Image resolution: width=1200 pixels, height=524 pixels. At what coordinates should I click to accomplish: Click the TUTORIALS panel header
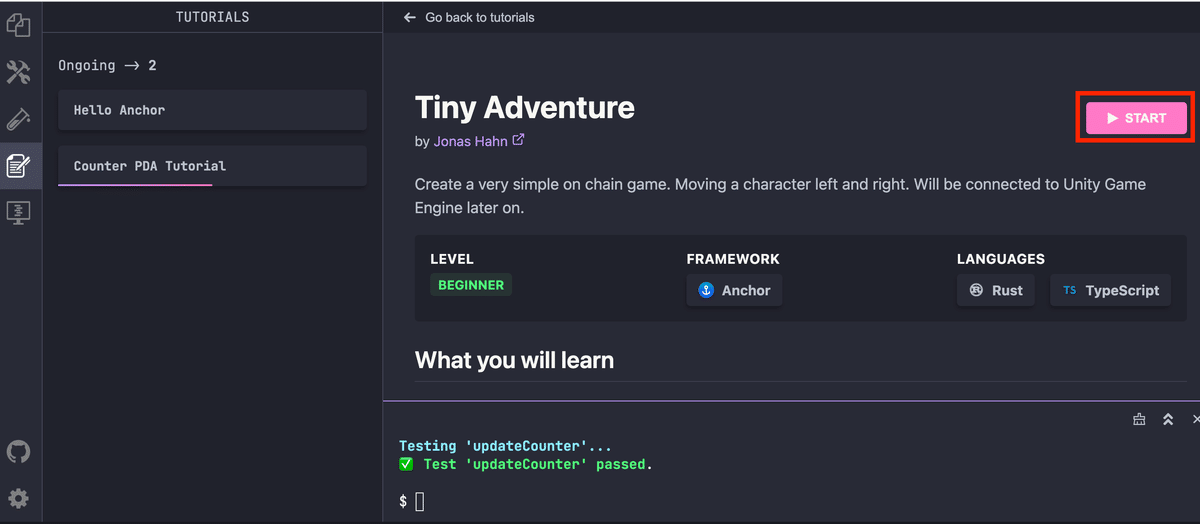[212, 17]
